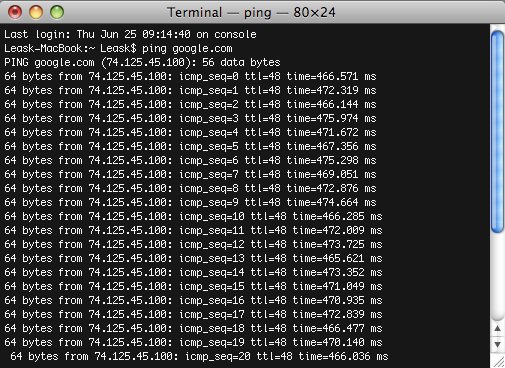
Task: Click the Last login line
Action: tap(130, 34)
